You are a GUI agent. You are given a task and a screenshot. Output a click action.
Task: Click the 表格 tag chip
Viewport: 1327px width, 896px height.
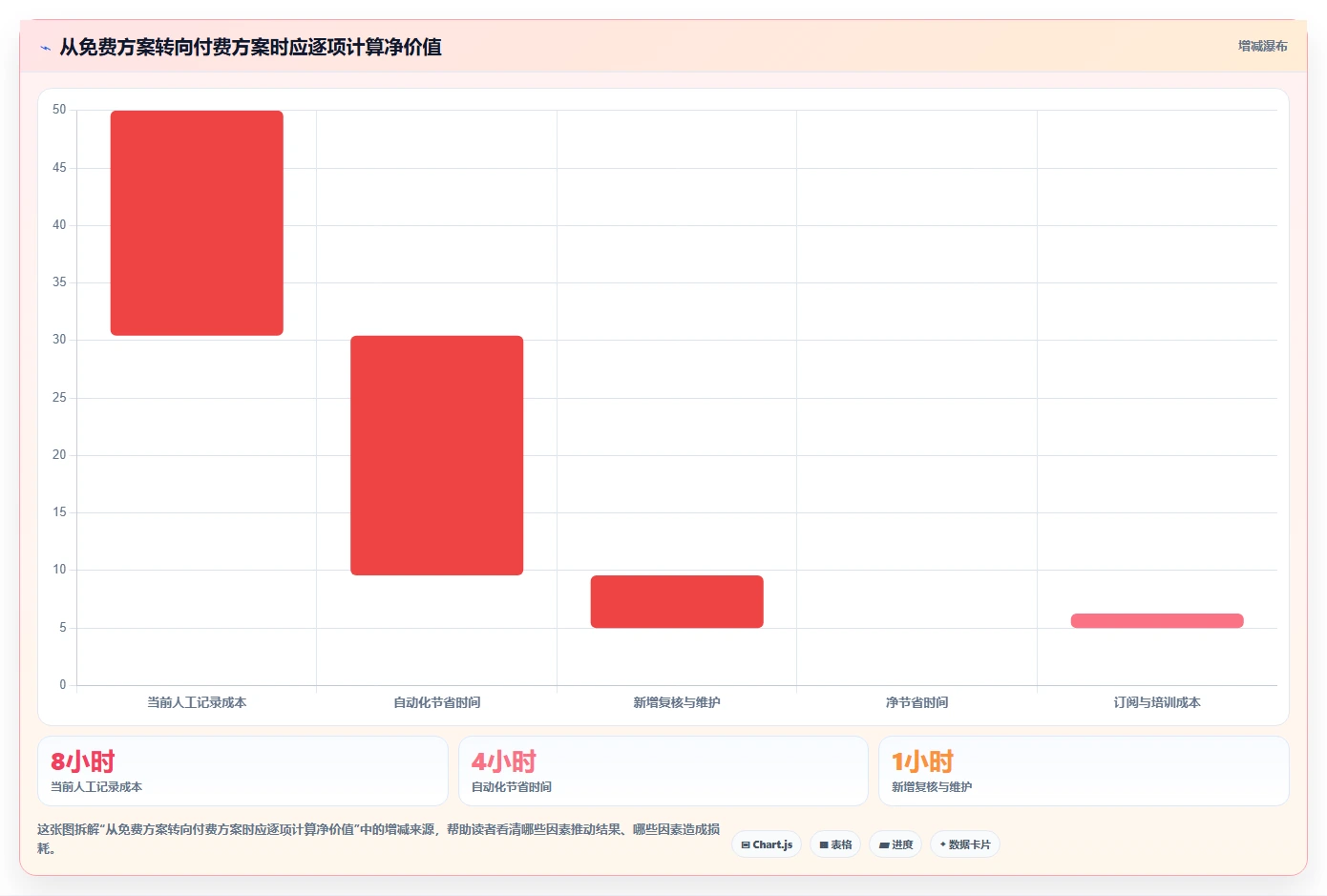click(835, 844)
